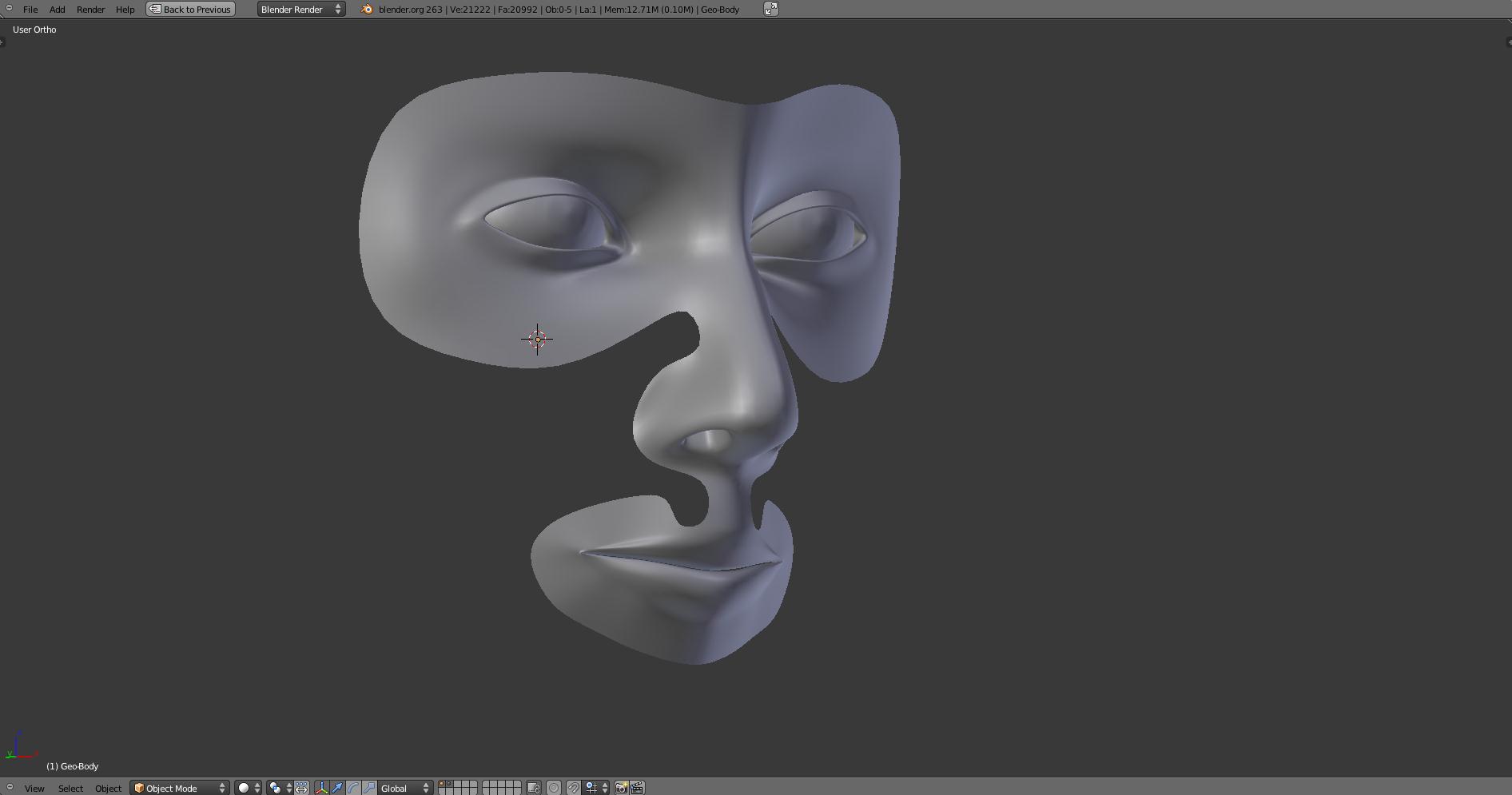1512x795 pixels.
Task: Open the Global transform orientation dropdown
Action: click(x=405, y=788)
